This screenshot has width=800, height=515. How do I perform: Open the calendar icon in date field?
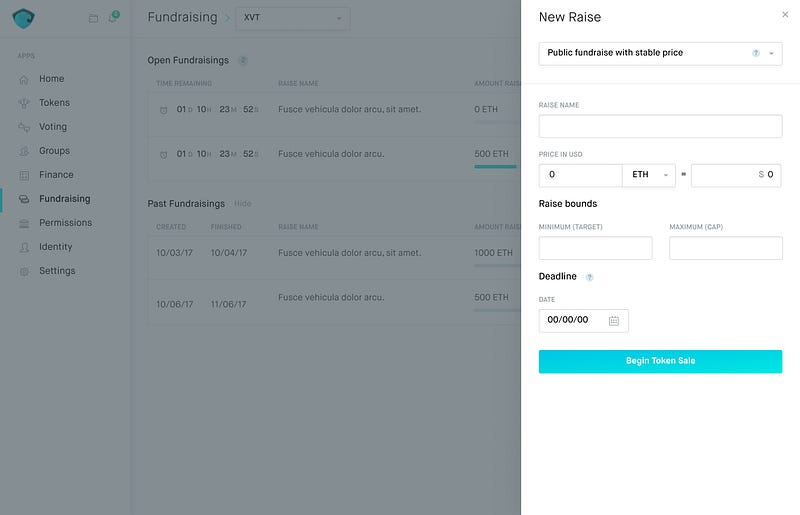tap(614, 321)
